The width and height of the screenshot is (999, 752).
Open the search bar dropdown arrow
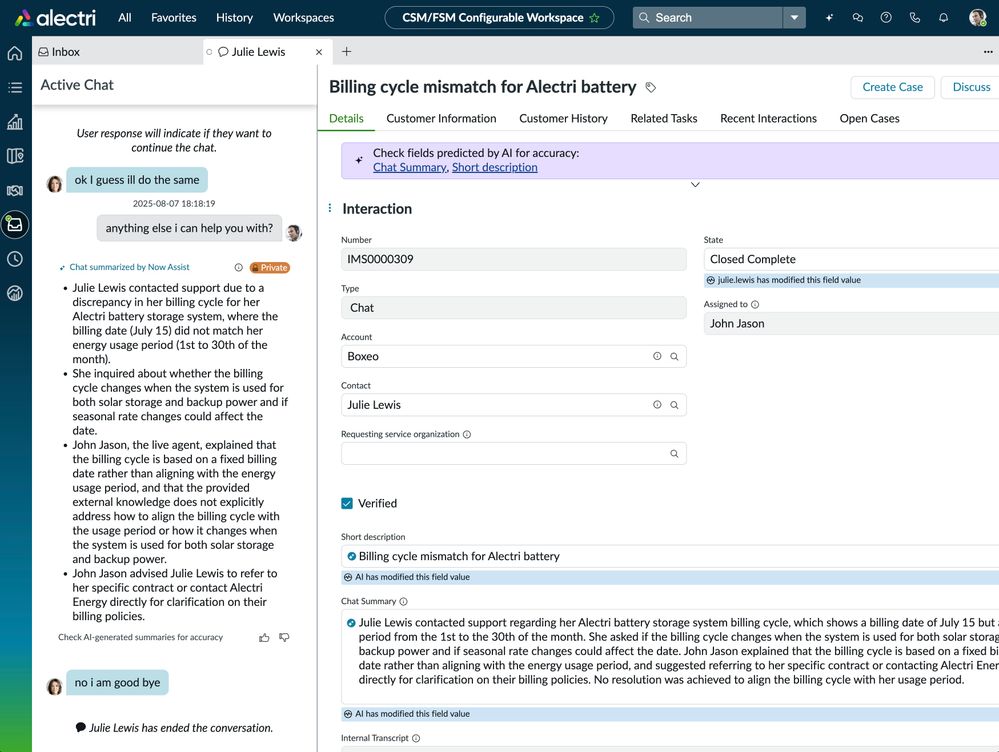point(794,17)
